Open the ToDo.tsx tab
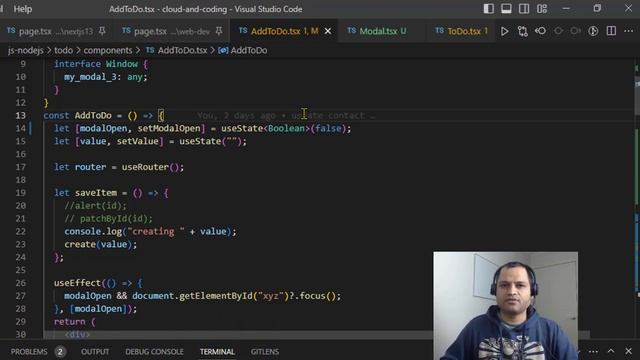Viewport: 640px width, 360px height. pos(462,31)
